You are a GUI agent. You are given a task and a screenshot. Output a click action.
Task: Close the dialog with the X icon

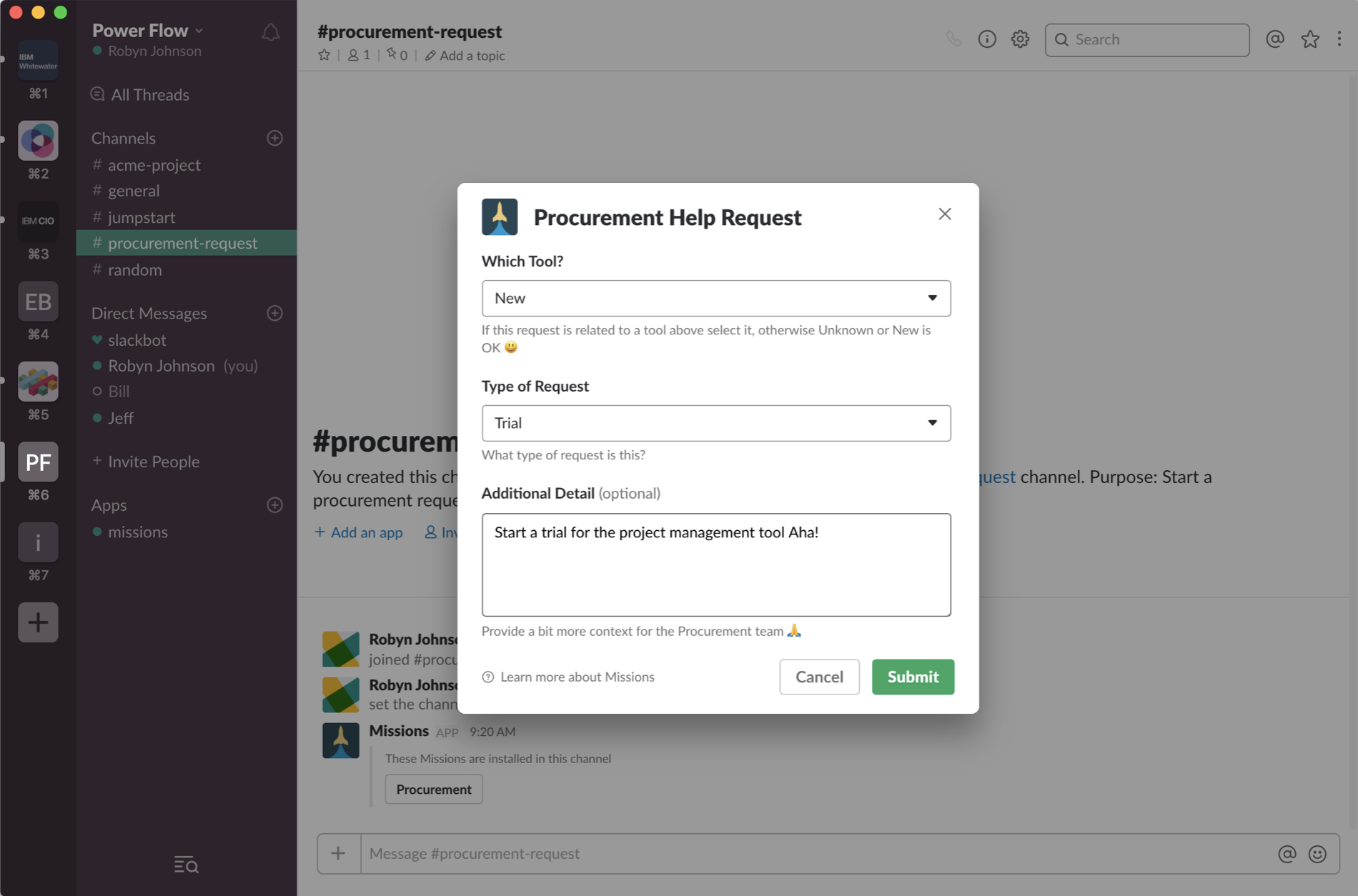click(945, 214)
